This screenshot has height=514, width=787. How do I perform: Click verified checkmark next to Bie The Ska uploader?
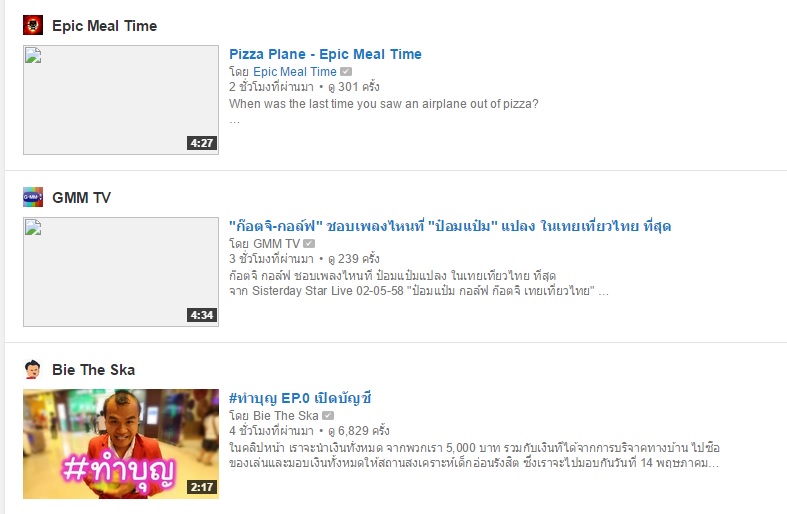click(x=328, y=416)
